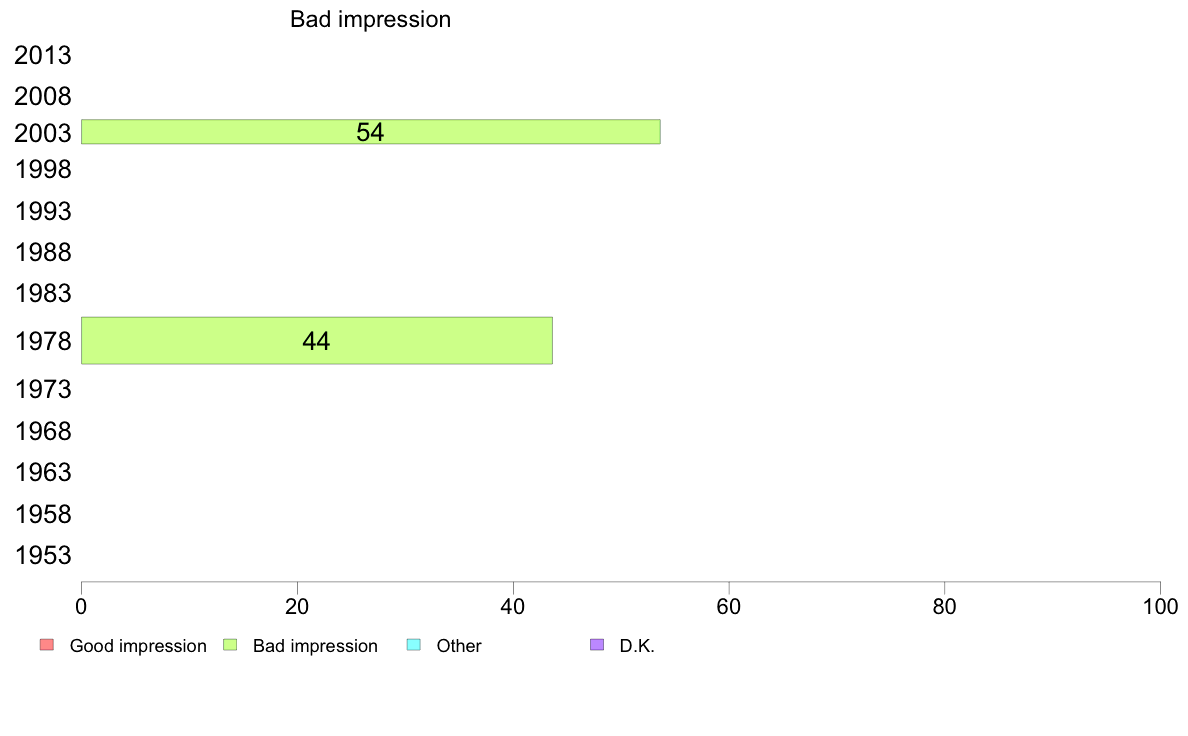The height and width of the screenshot is (736, 1188).
Task: Click the 1988 year label
Action: [43, 252]
